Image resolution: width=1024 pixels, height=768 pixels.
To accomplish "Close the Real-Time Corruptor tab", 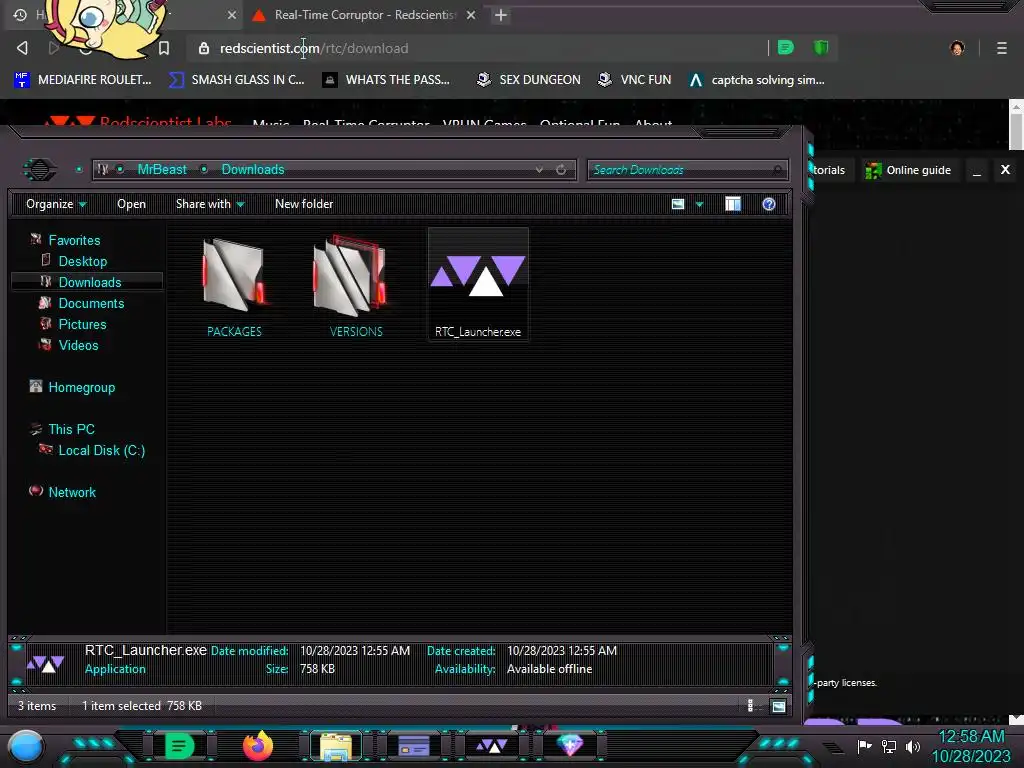I will pyautogui.click(x=471, y=15).
